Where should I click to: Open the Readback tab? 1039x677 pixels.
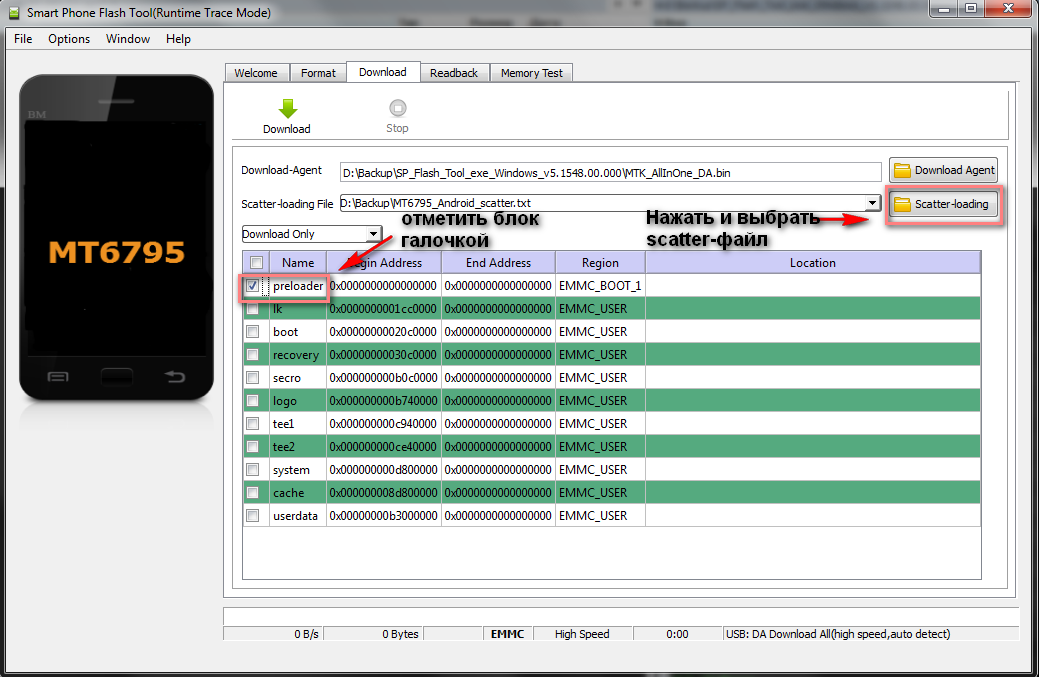454,73
